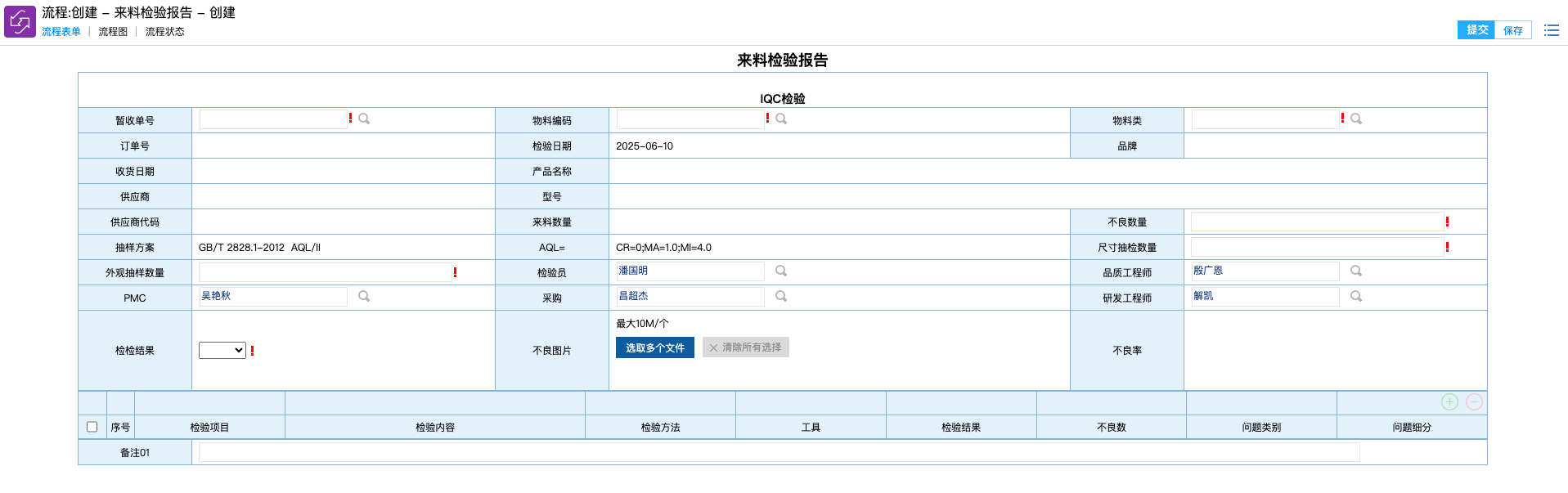Click the 提交 button
The width and height of the screenshot is (1568, 493).
tap(1476, 30)
